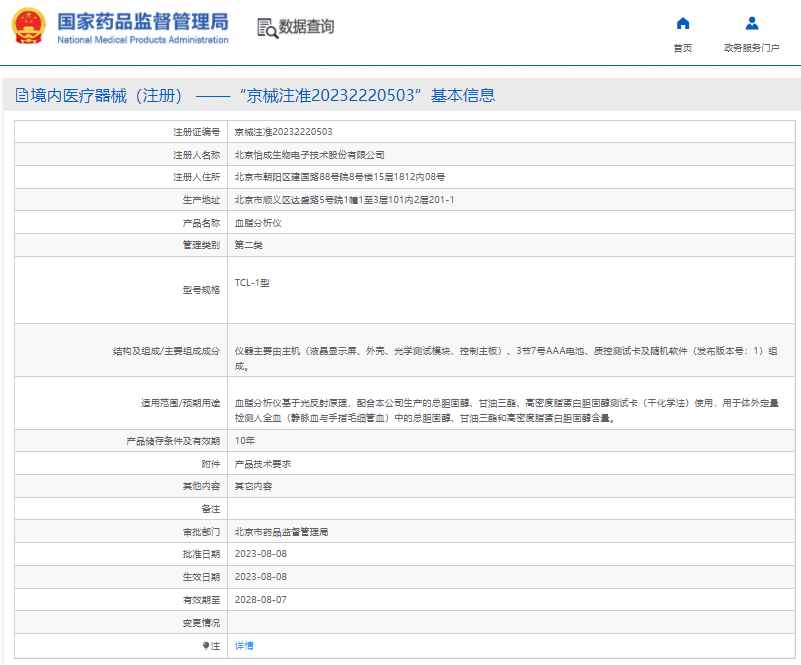Click the 10年 validity value
Screen dimensions: 801x665
coord(245,440)
